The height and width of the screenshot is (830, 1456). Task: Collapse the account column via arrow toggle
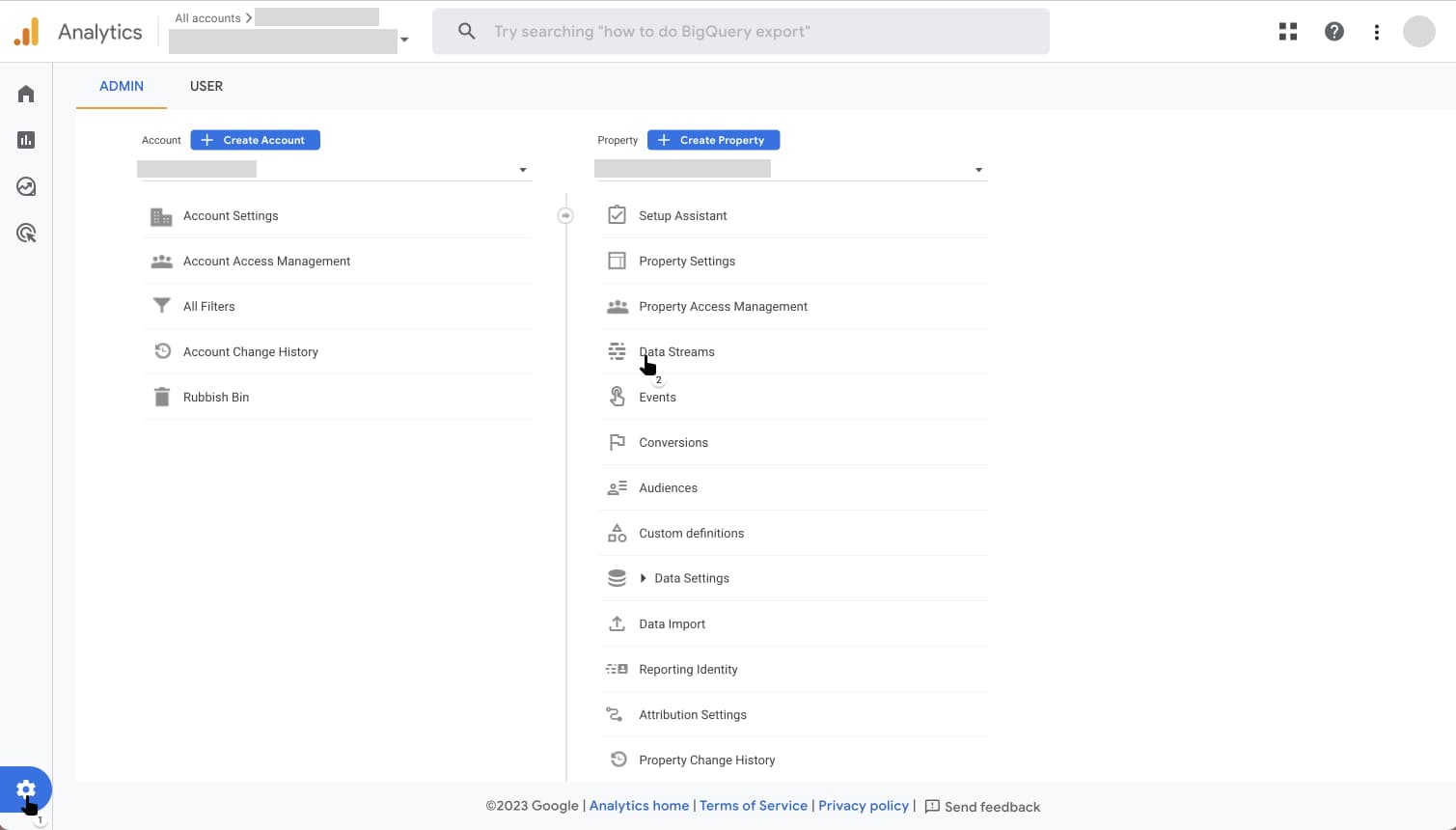[x=565, y=215]
